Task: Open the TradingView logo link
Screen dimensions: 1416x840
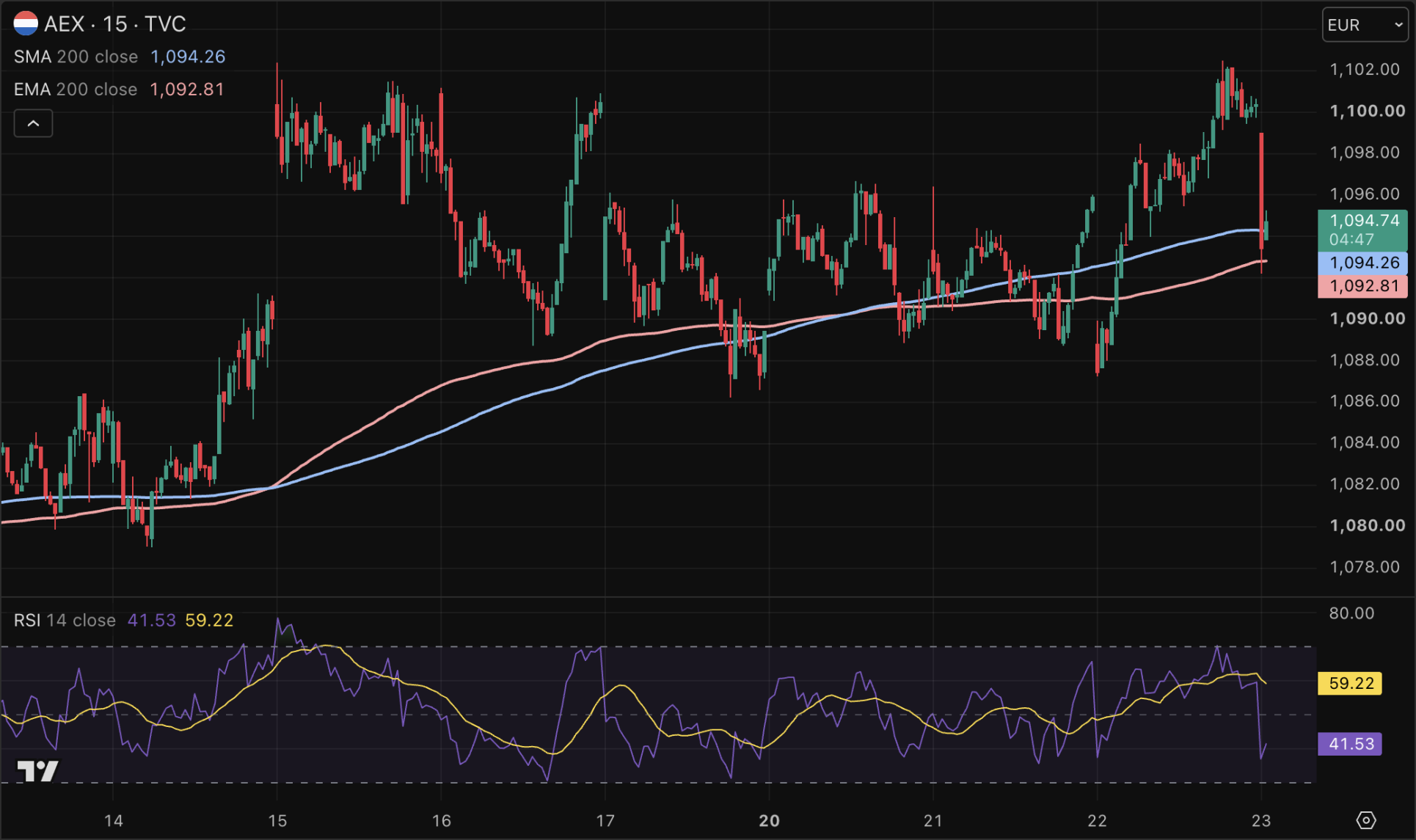Action: [x=37, y=770]
